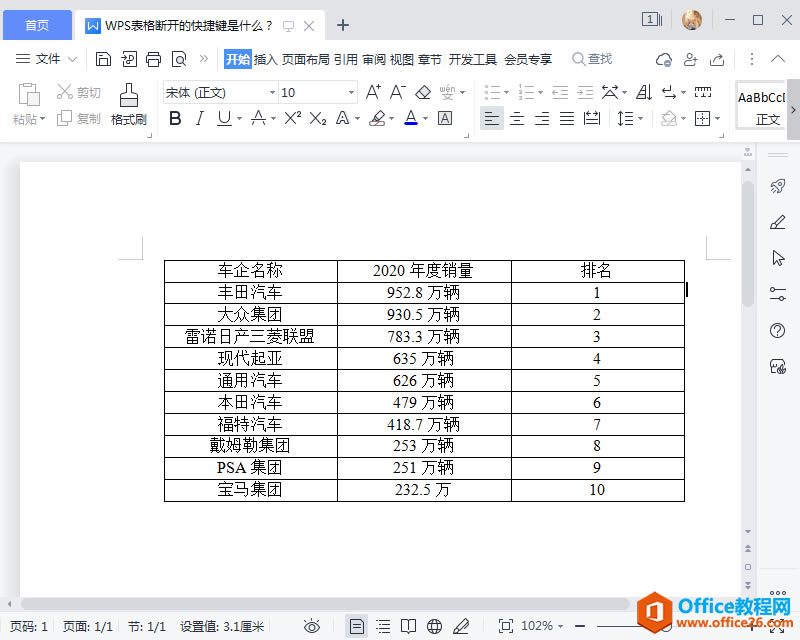Click the cloud sync status icon

coord(664,60)
